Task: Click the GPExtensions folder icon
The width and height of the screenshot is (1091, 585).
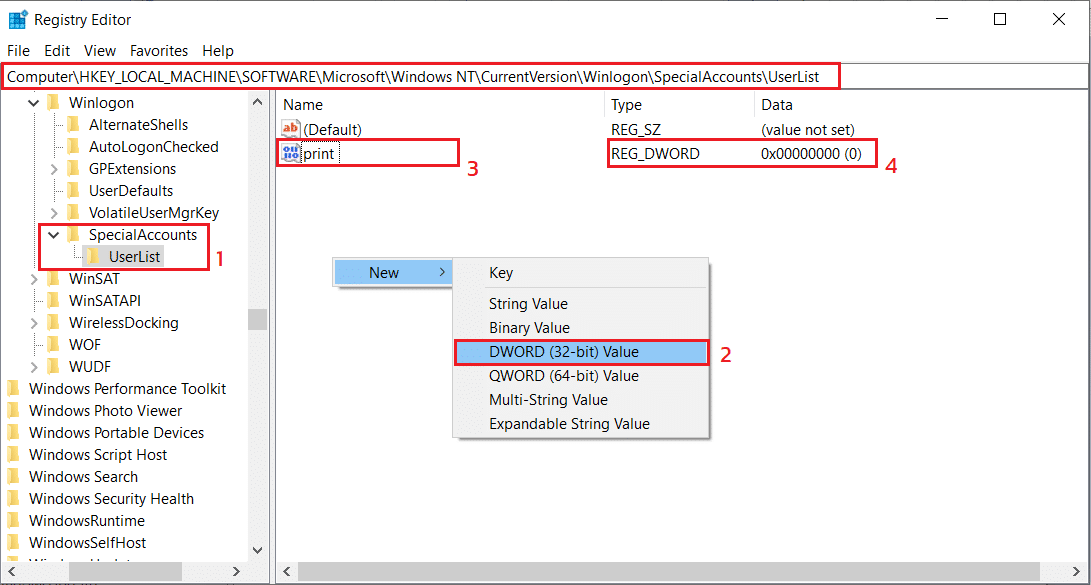Action: [74, 169]
